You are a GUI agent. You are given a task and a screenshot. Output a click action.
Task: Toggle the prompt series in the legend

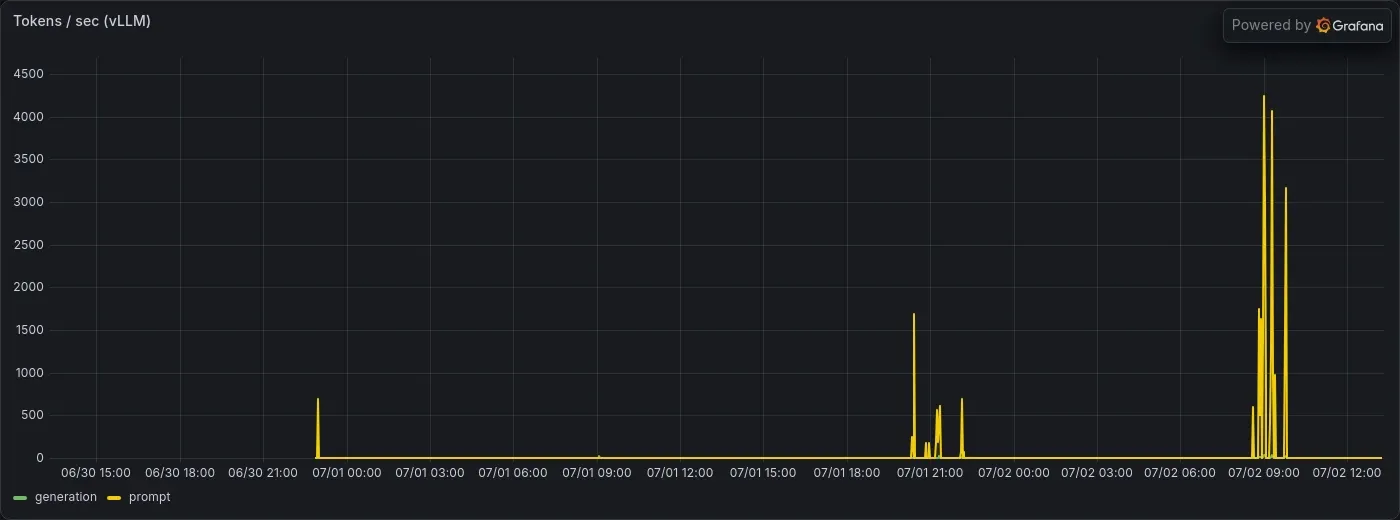pos(150,497)
